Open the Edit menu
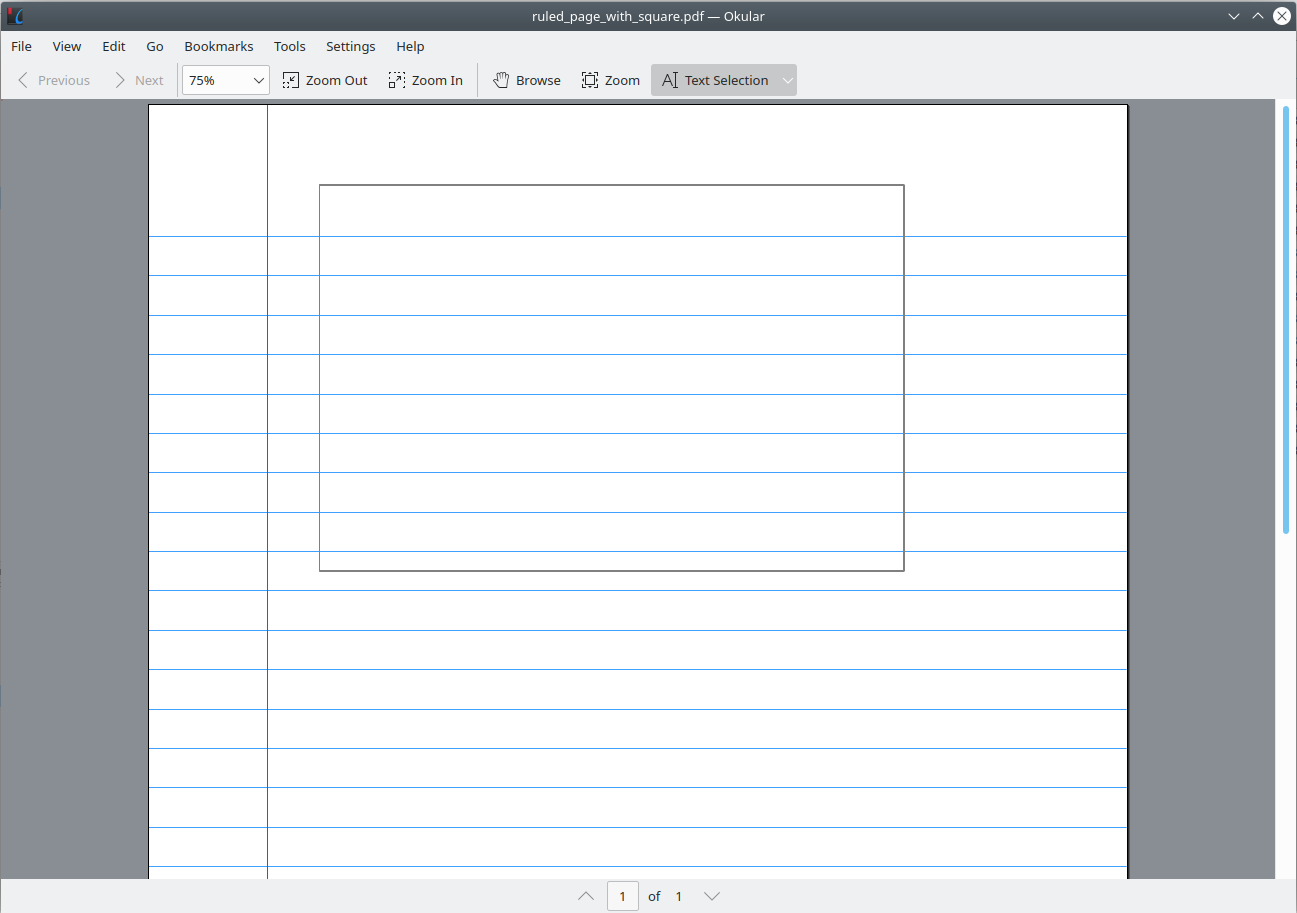The image size is (1297, 913). click(x=114, y=46)
